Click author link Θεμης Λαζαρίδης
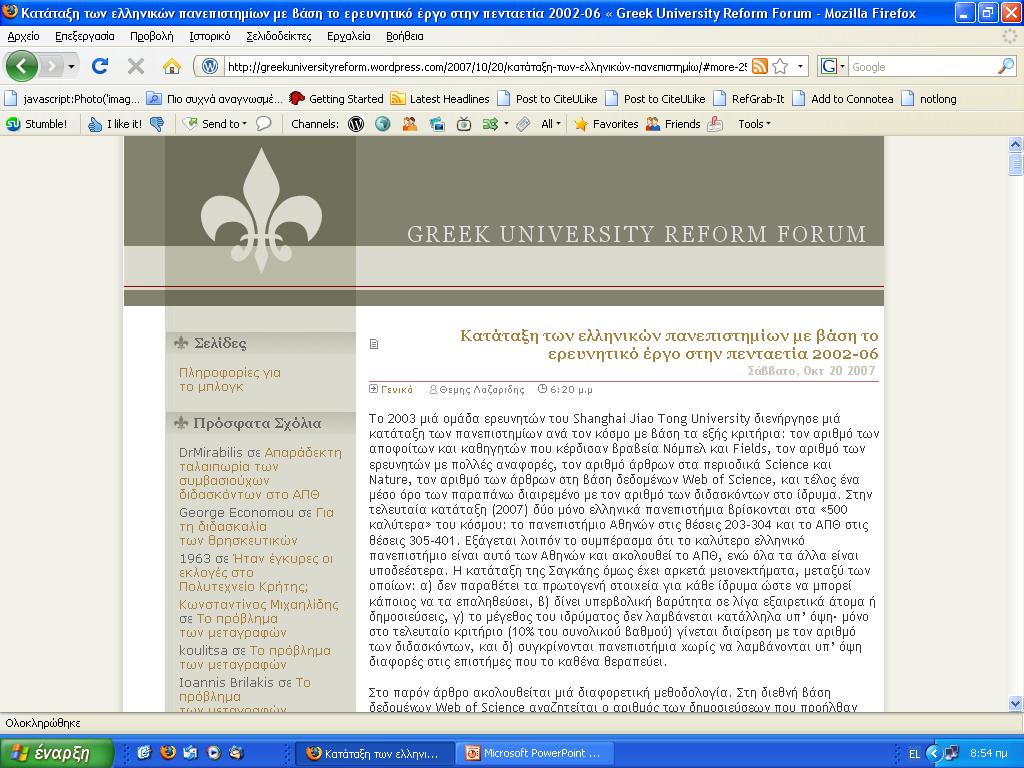 tap(482, 390)
